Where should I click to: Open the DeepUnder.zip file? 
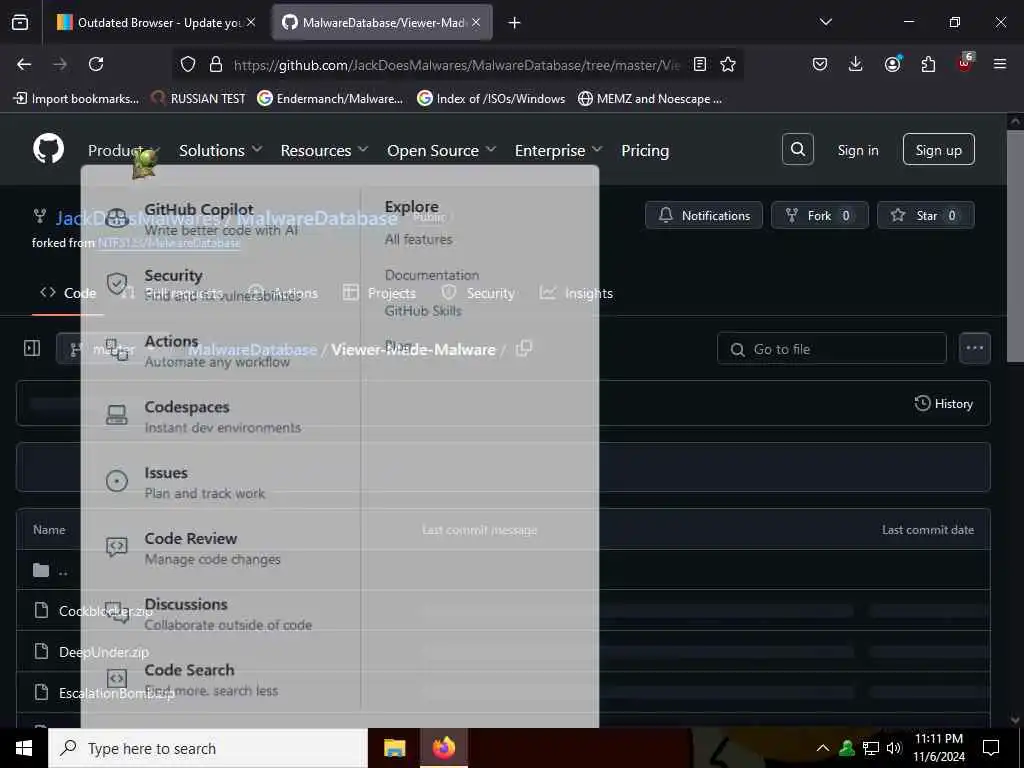[x=104, y=652]
